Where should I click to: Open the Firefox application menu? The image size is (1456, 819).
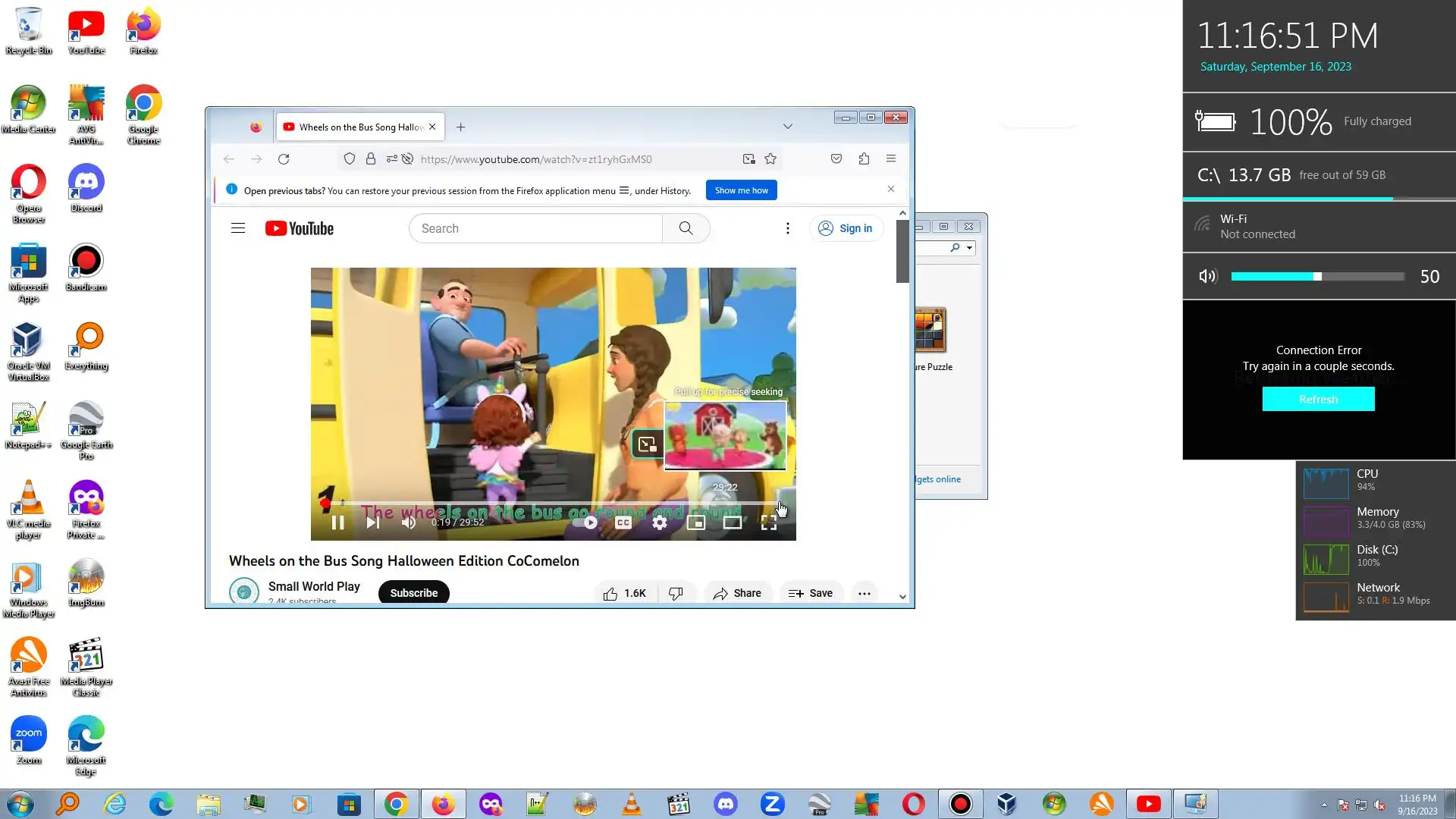point(891,159)
